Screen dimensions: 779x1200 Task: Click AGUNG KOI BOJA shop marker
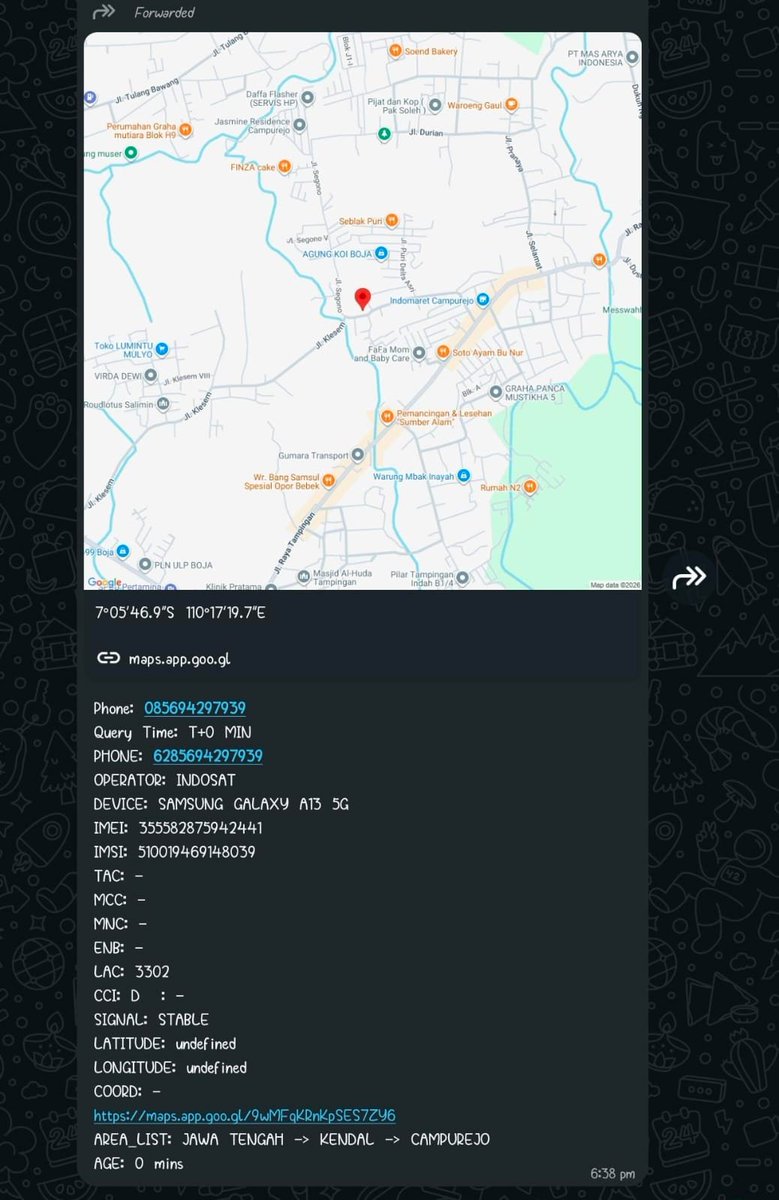pyautogui.click(x=381, y=254)
